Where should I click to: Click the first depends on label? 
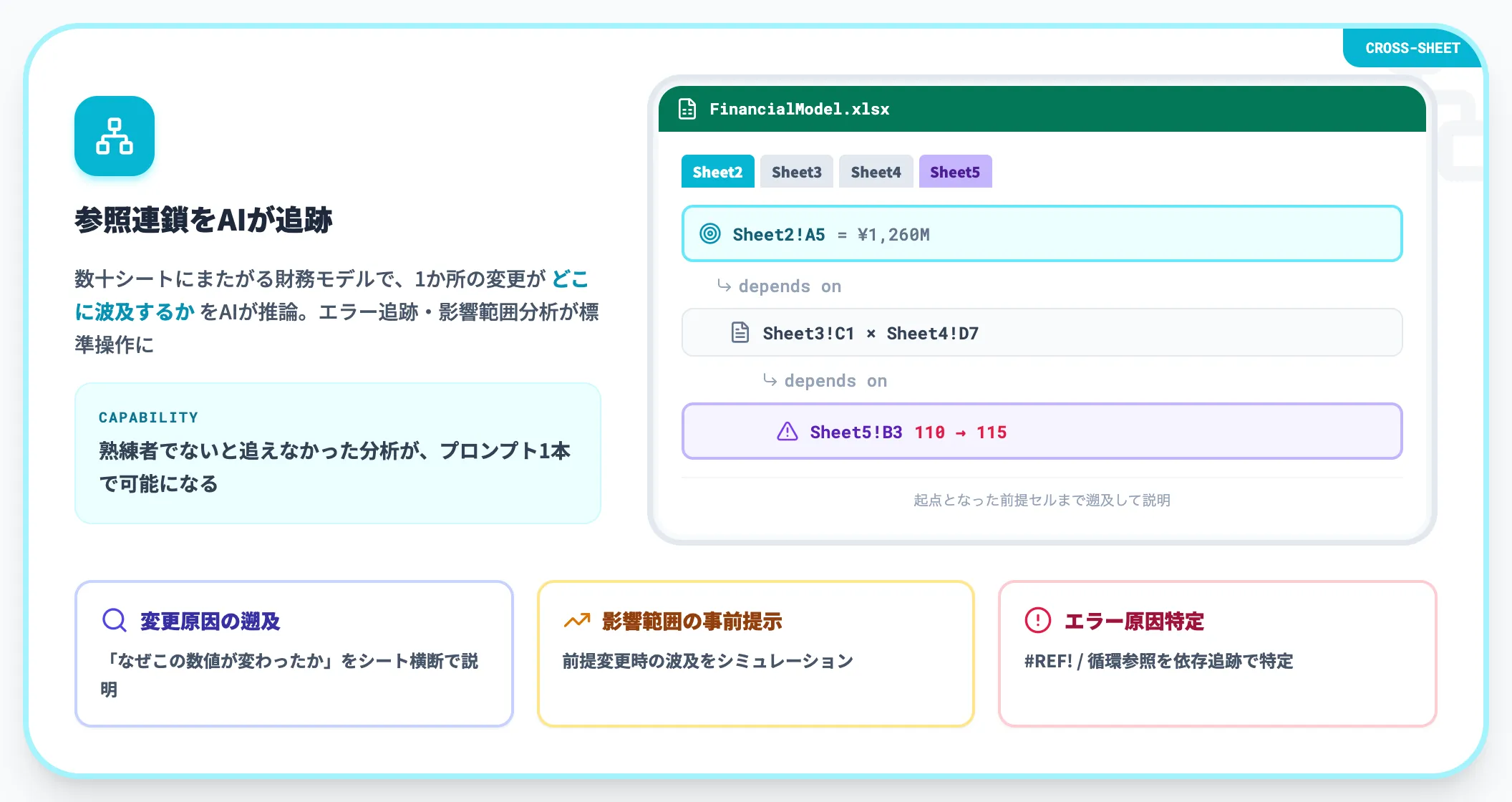coord(790,286)
